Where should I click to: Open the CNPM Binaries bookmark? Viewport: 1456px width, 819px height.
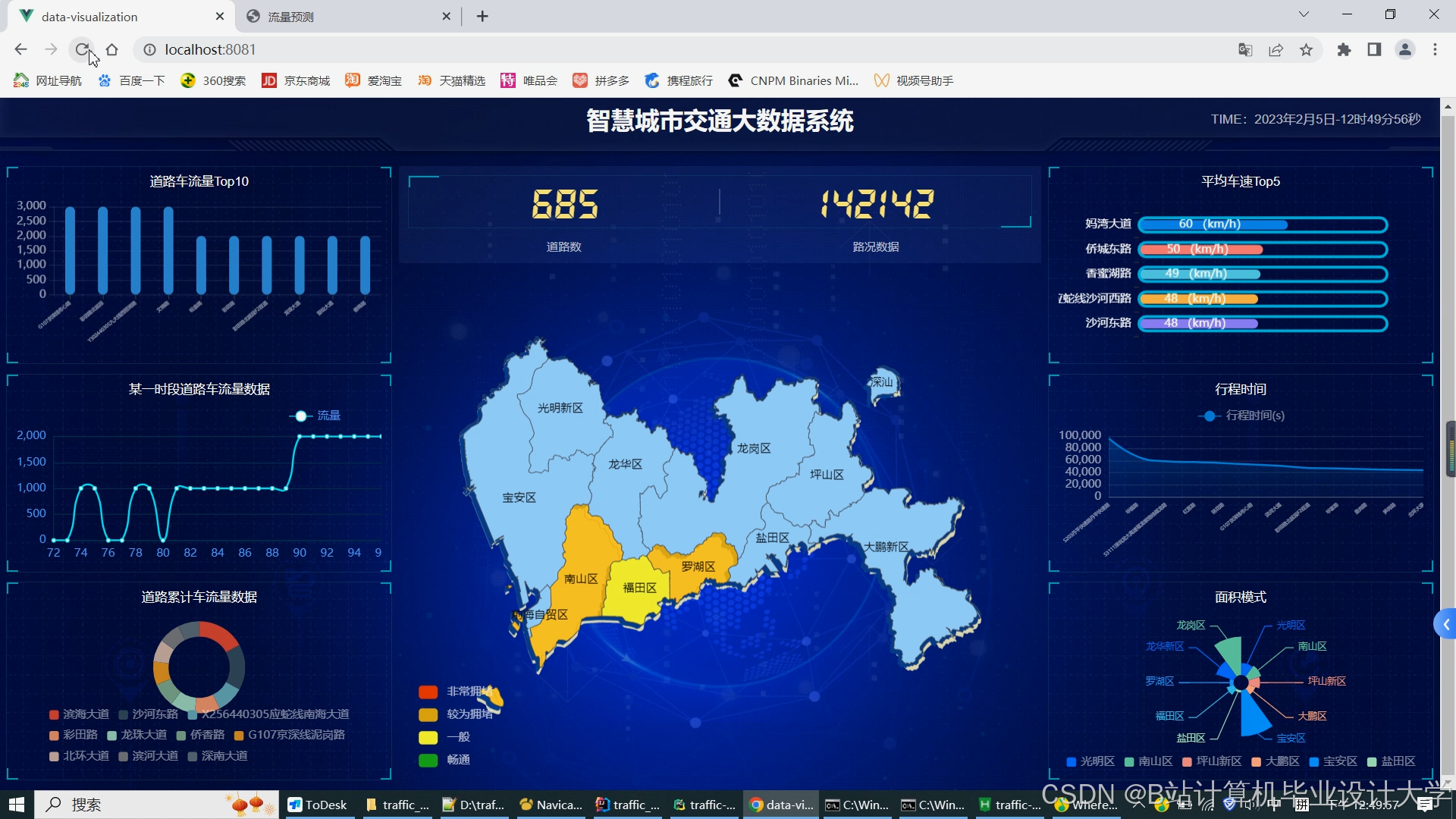793,80
